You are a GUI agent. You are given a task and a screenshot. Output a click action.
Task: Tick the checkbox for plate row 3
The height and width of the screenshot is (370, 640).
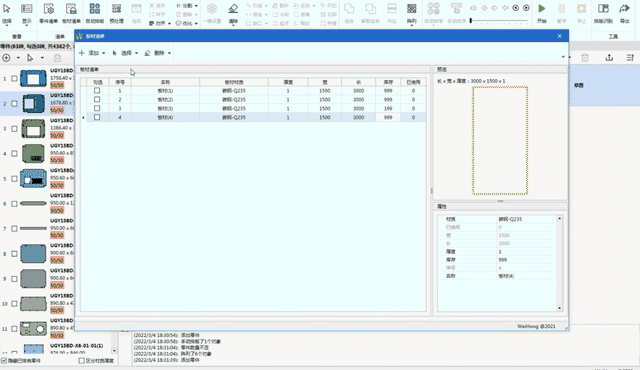pos(97,108)
